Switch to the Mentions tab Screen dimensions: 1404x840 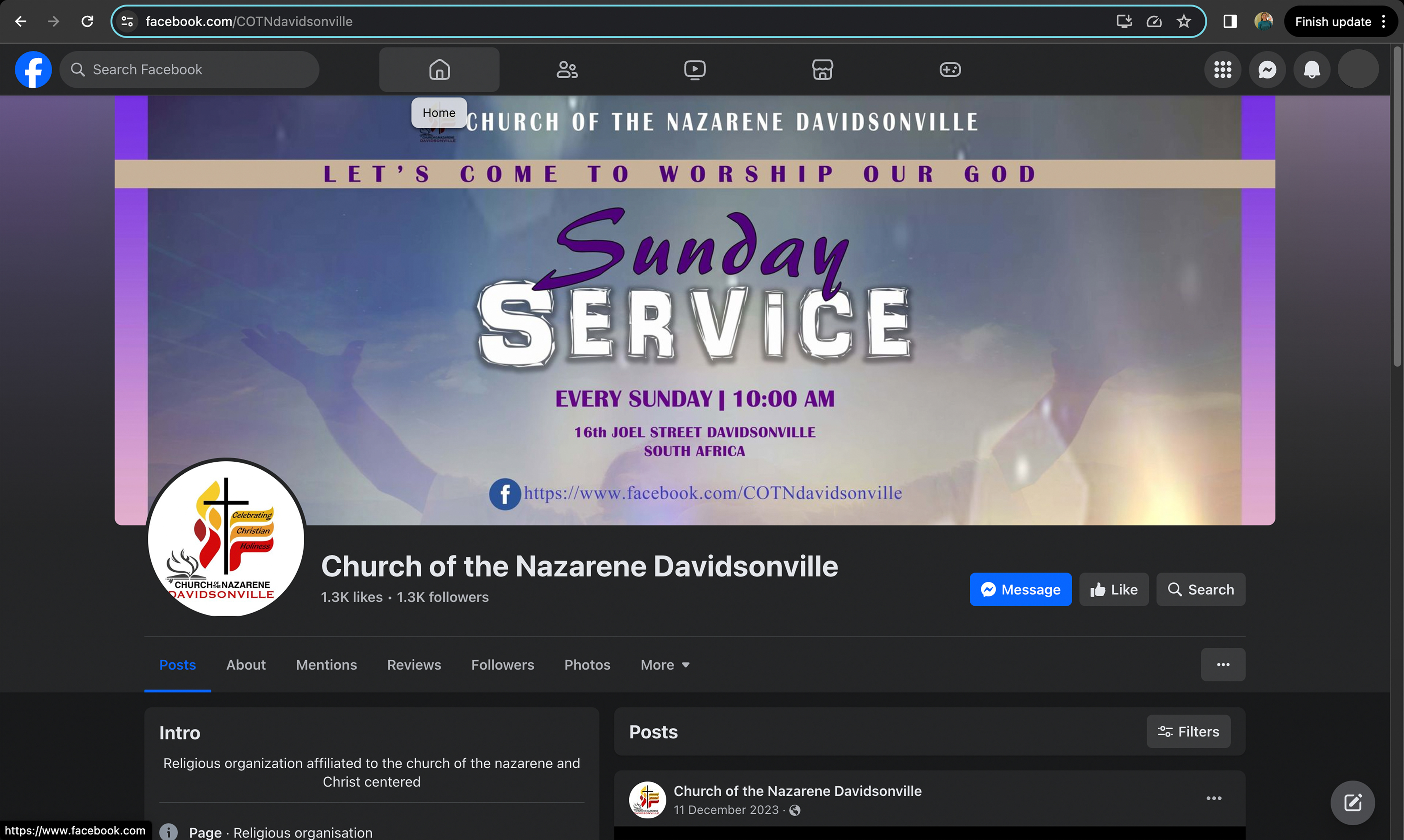point(327,665)
